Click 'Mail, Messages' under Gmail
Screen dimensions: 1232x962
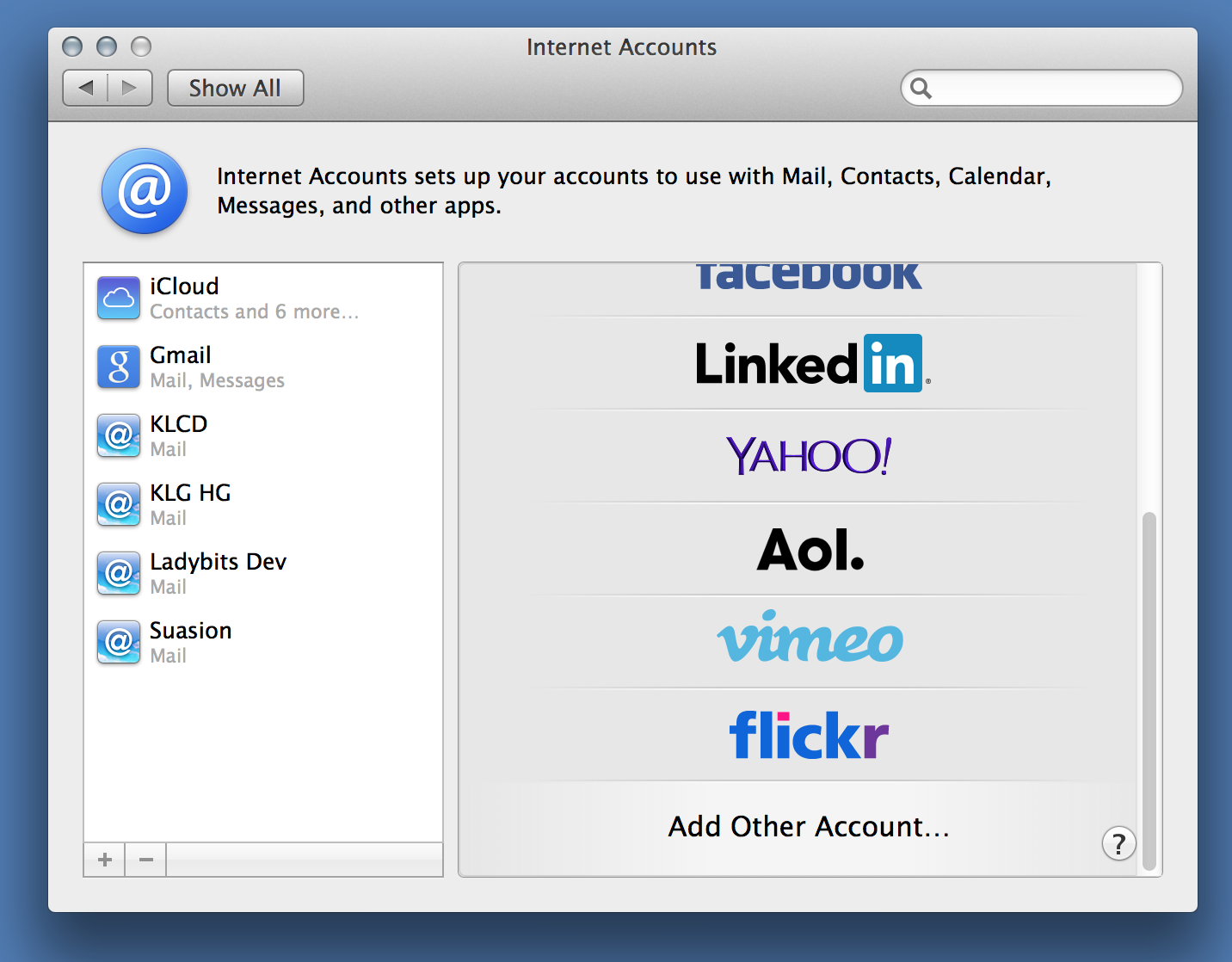pos(217,380)
